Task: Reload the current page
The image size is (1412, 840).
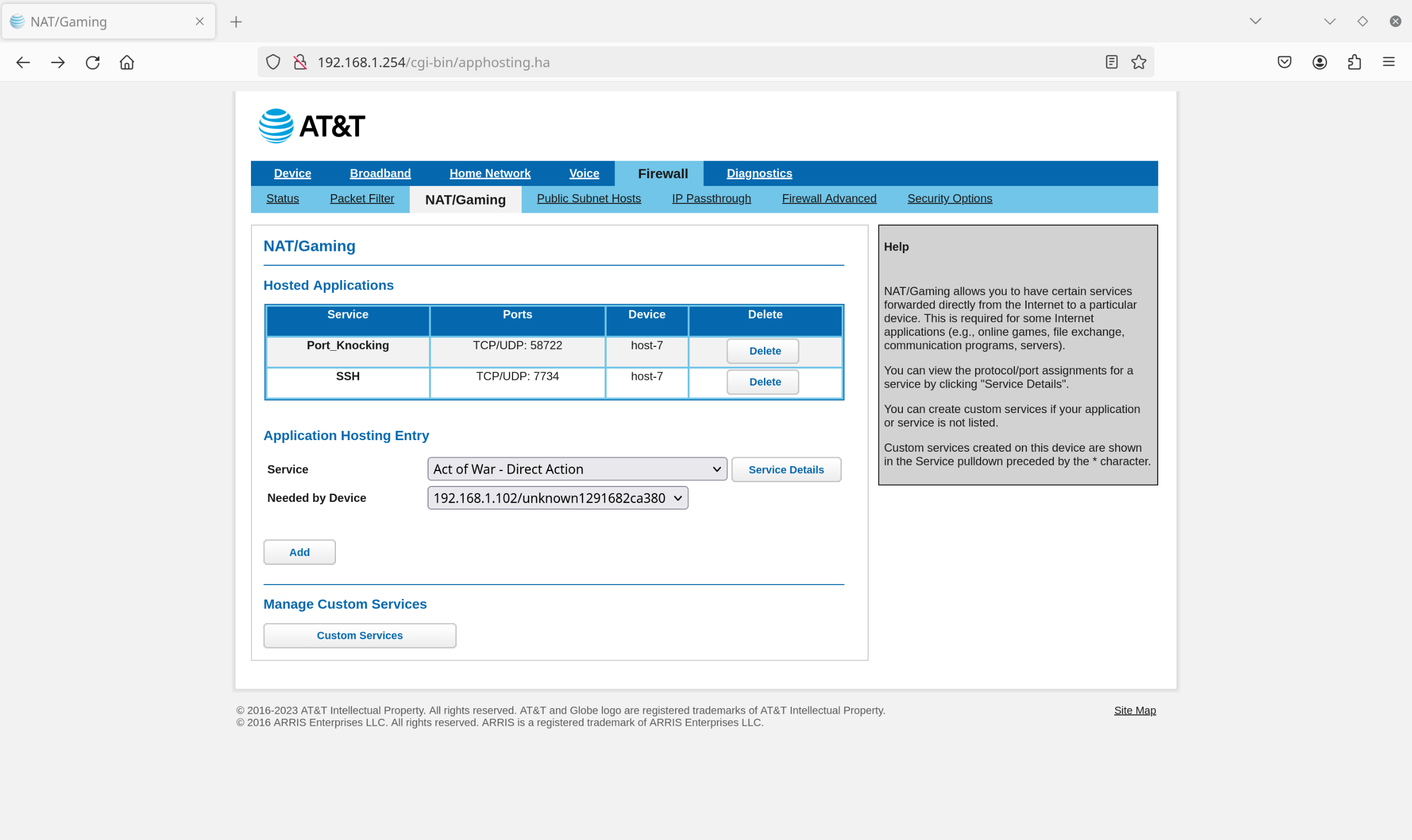Action: pos(93,62)
